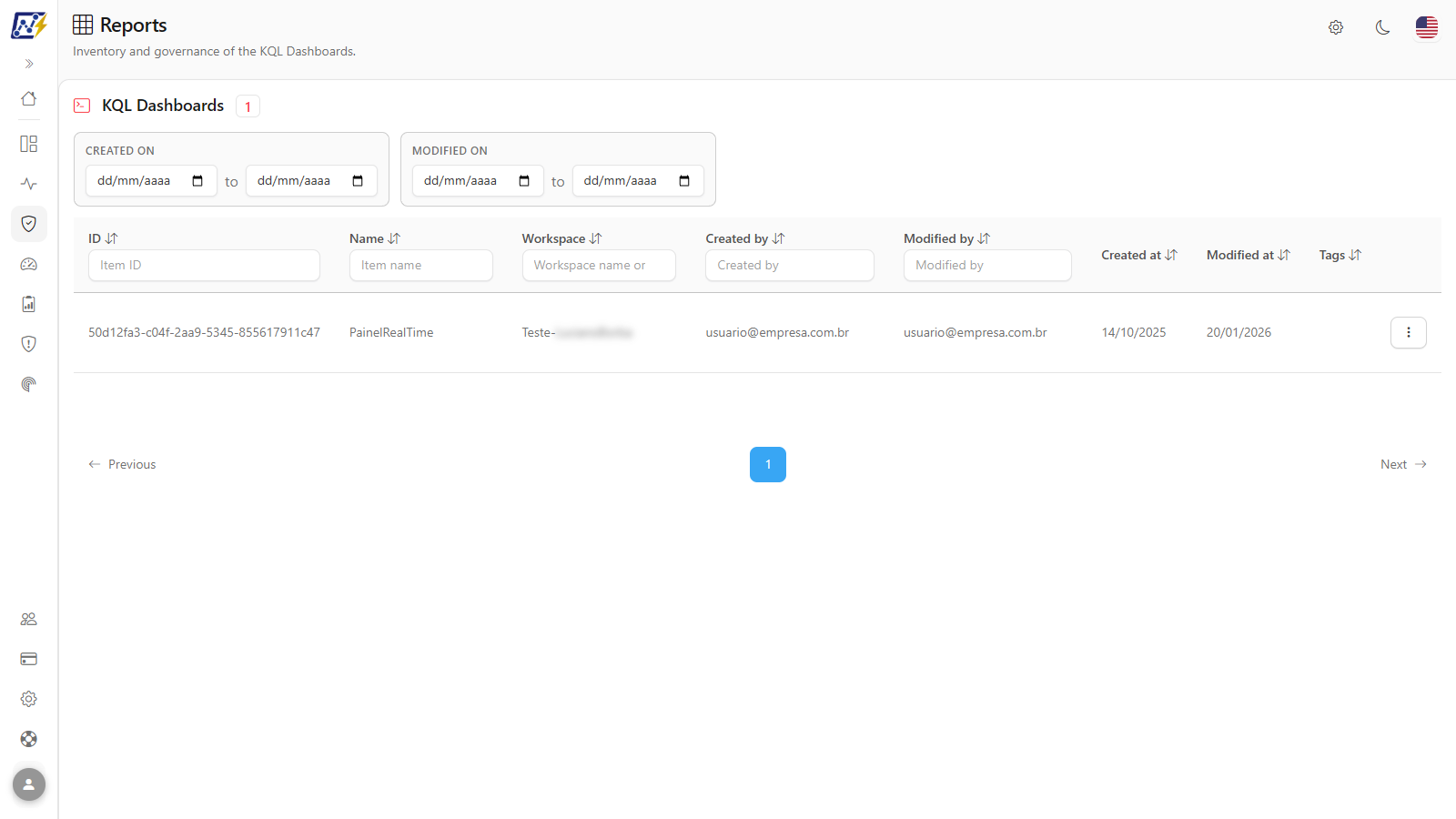This screenshot has width=1456, height=819.
Task: Sort table by Created at column
Action: tap(1171, 255)
